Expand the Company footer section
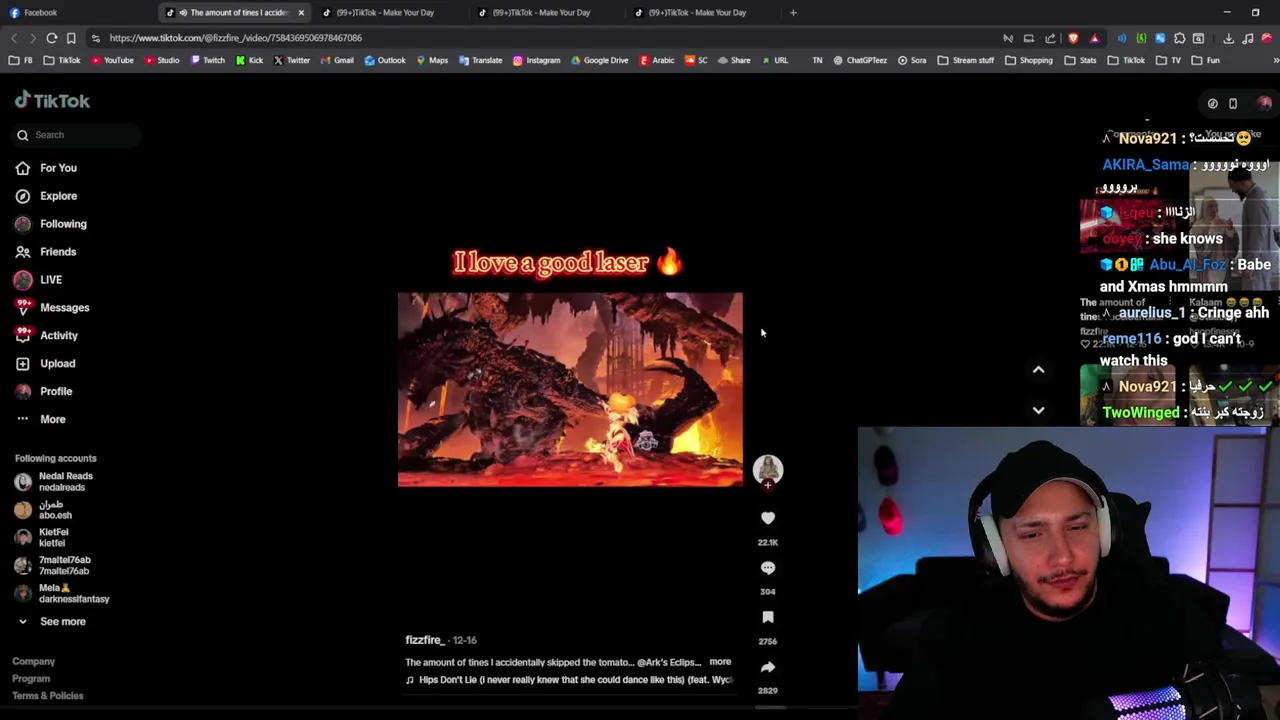Viewport: 1280px width, 720px height. [33, 662]
